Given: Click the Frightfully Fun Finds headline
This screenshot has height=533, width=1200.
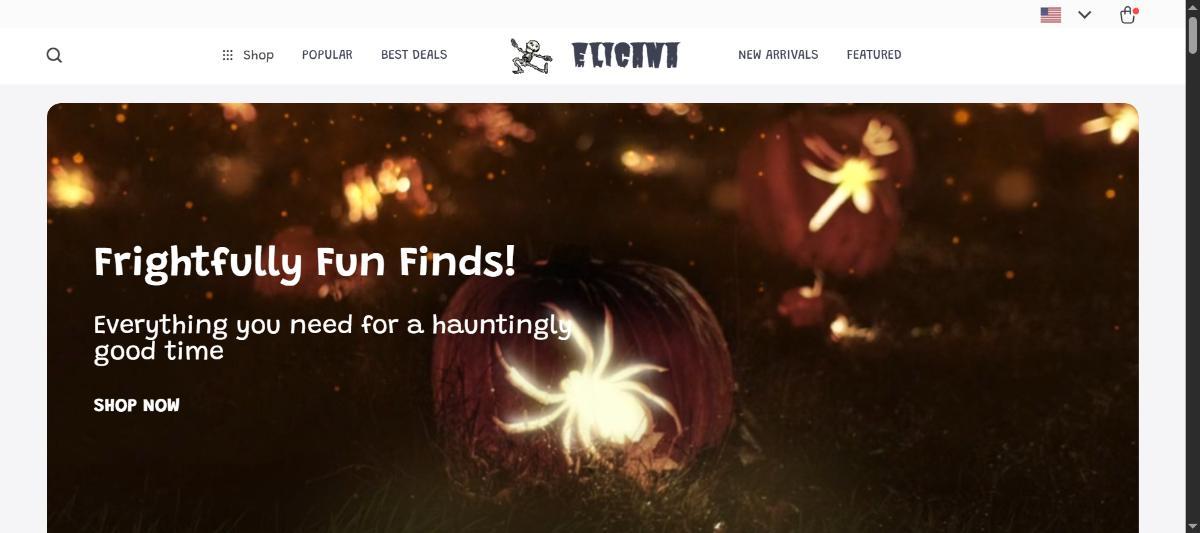Looking at the screenshot, I should pos(305,262).
